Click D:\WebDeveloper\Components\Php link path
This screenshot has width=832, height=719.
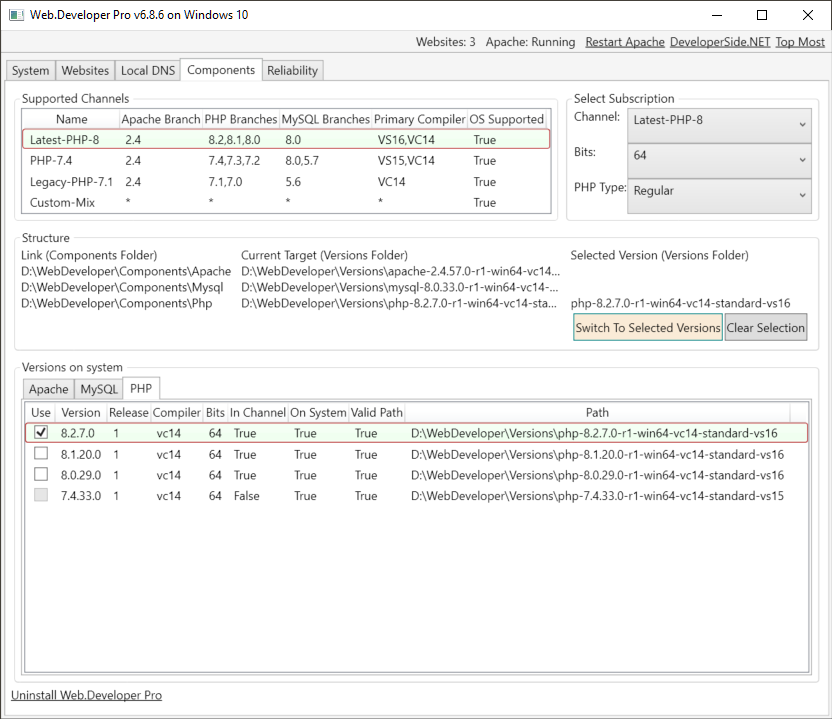pos(117,303)
